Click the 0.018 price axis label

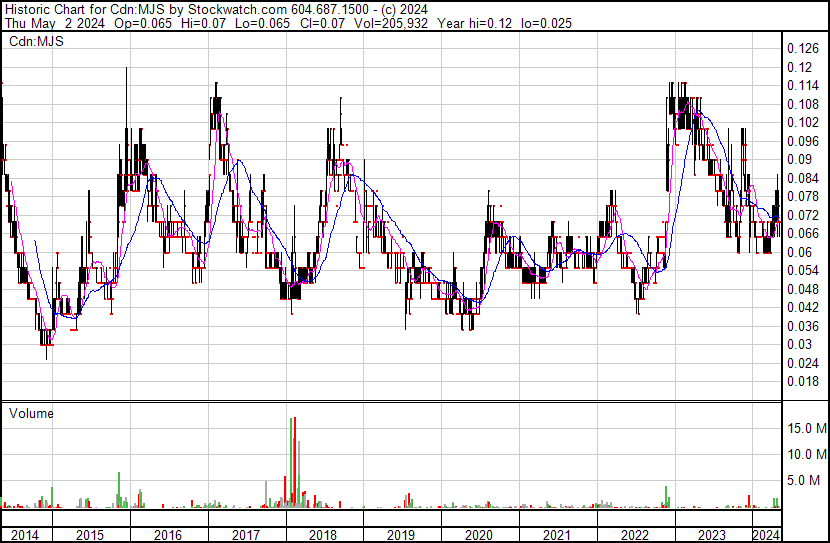pos(803,382)
